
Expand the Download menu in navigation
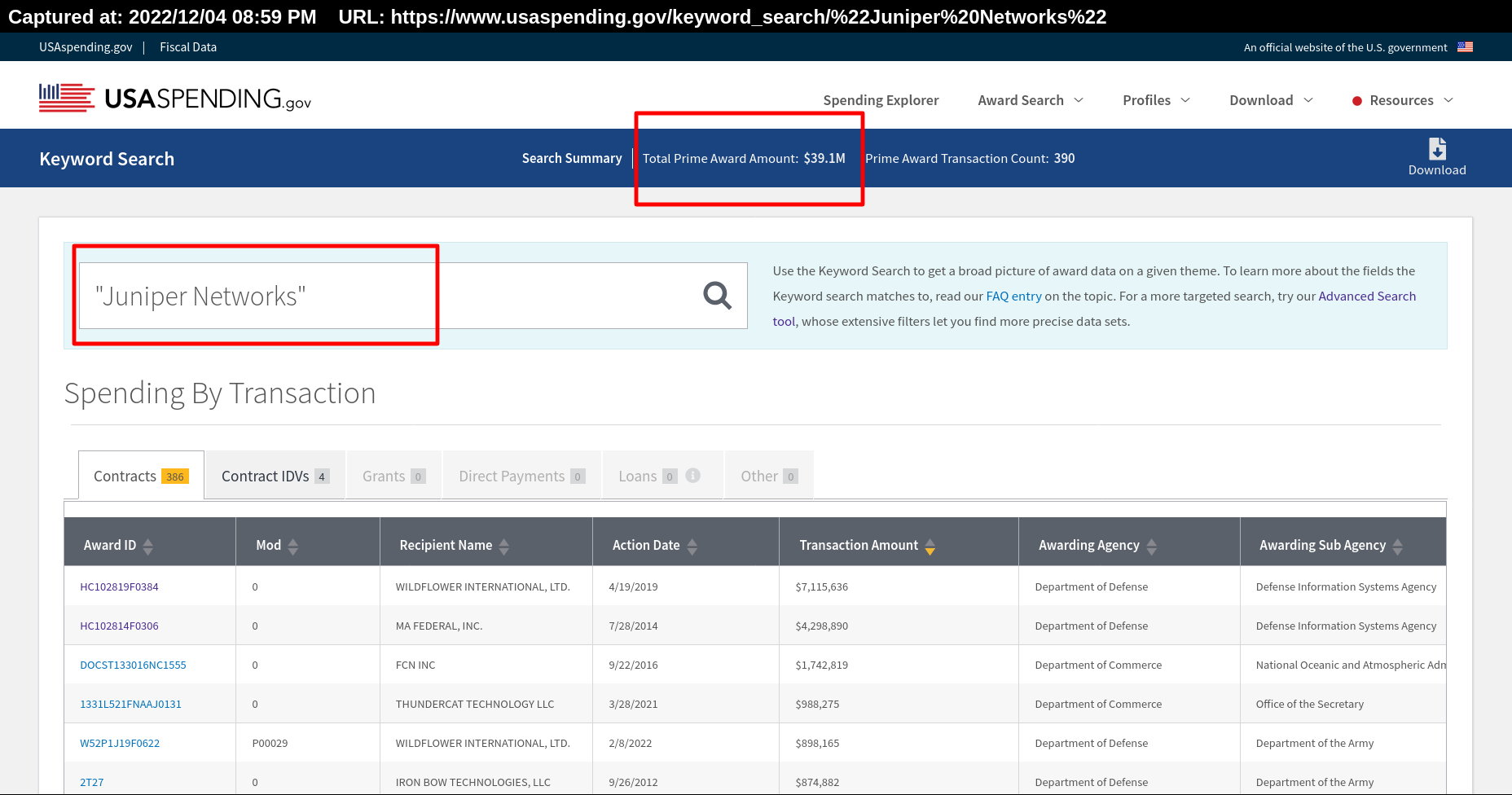1271,100
